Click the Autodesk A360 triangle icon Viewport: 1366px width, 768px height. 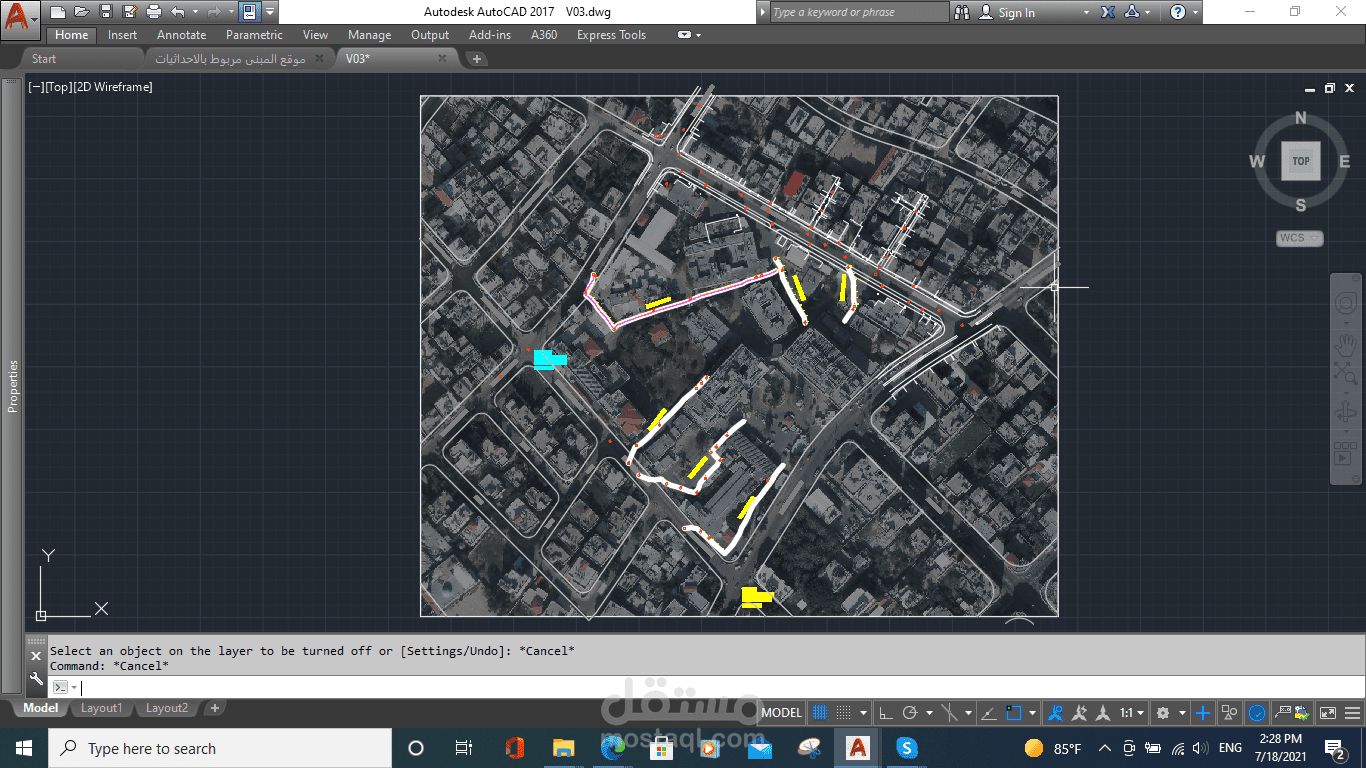click(x=1131, y=13)
